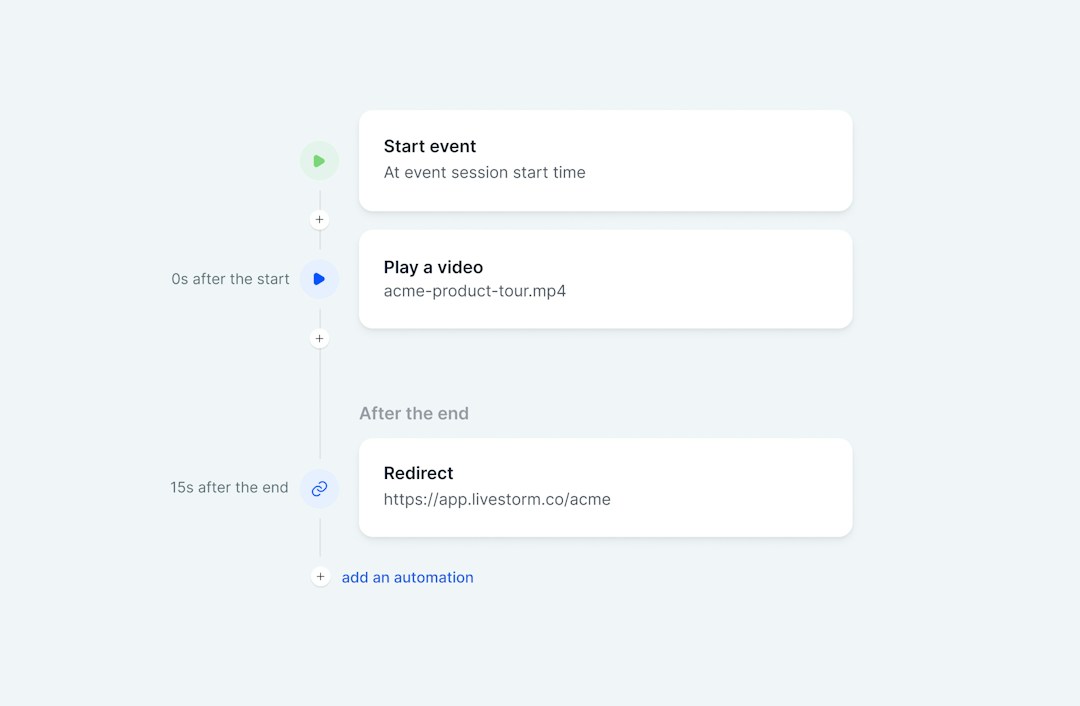Click the green Start event play icon
The image size is (1080, 706).
319,161
